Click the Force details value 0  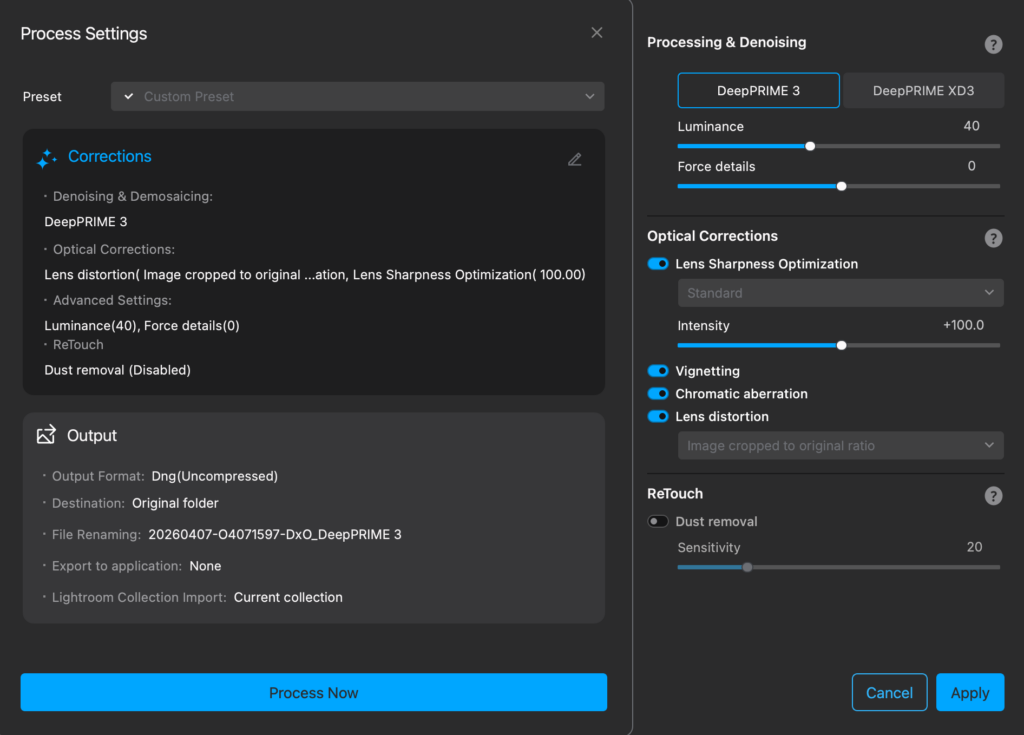[x=971, y=166]
